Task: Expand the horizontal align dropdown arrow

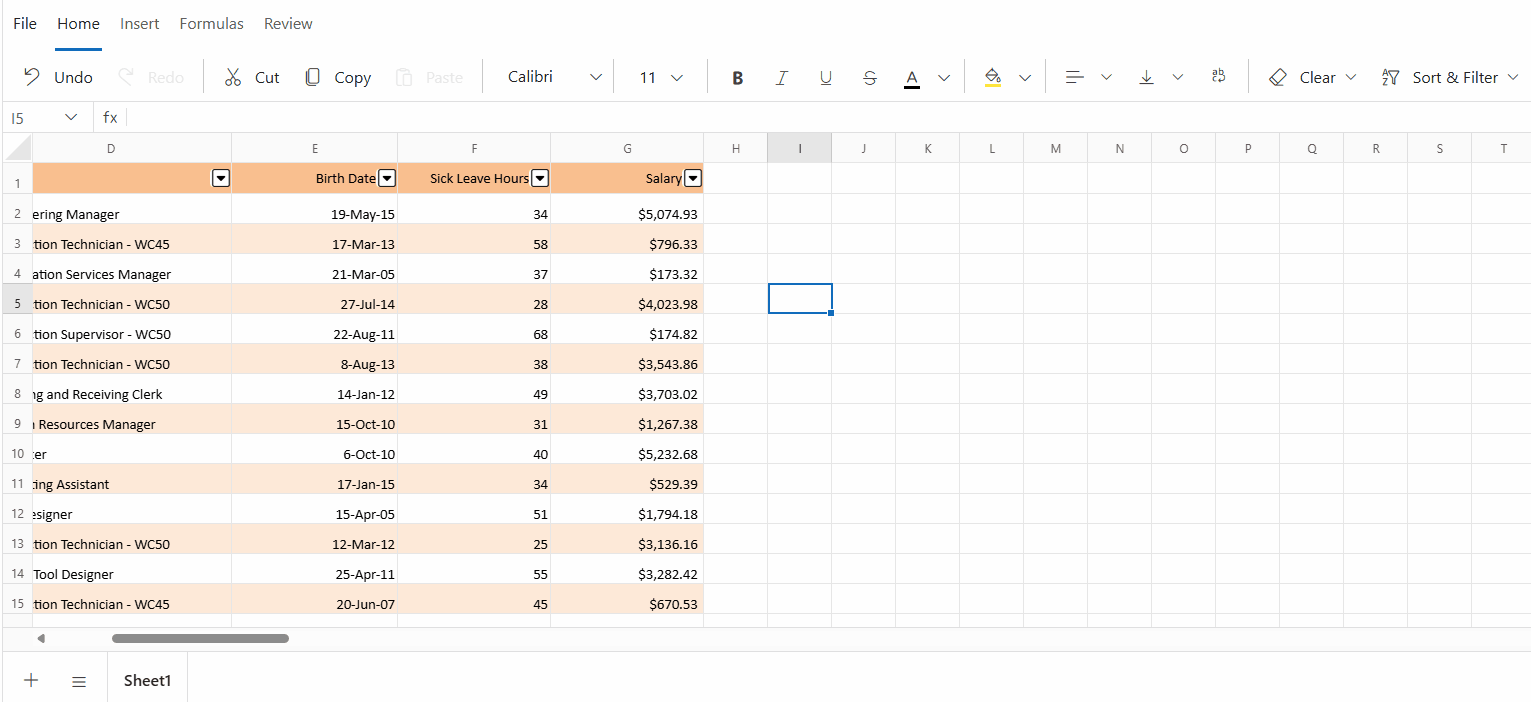Action: pyautogui.click(x=1106, y=77)
